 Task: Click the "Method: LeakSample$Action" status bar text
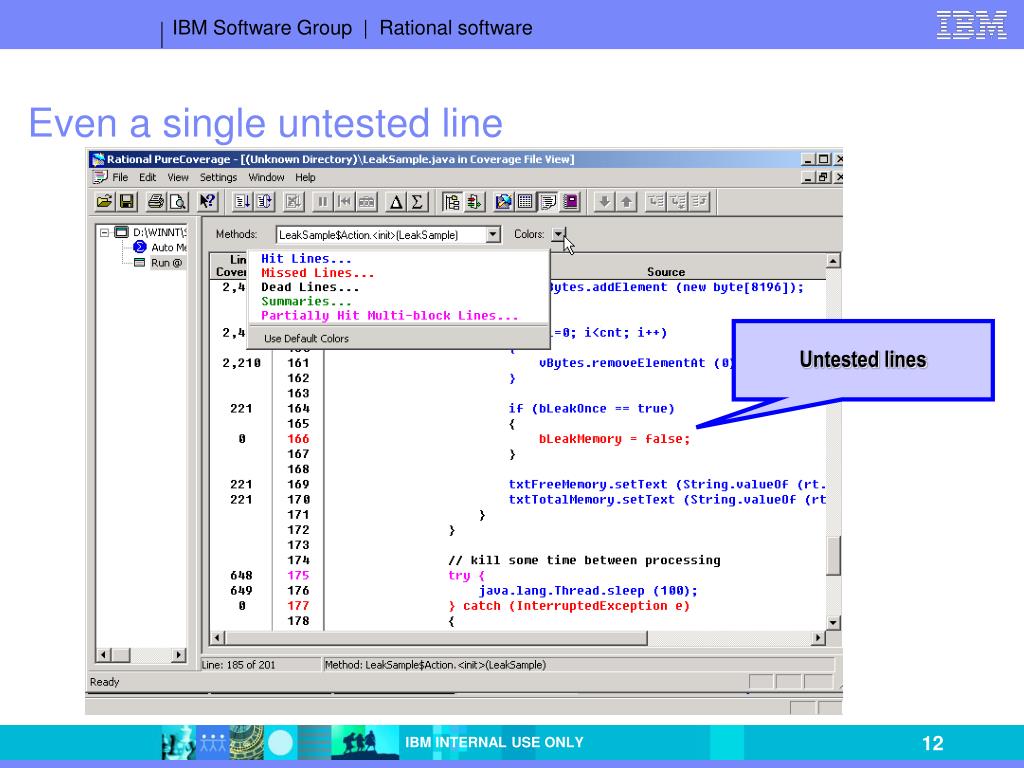point(435,665)
